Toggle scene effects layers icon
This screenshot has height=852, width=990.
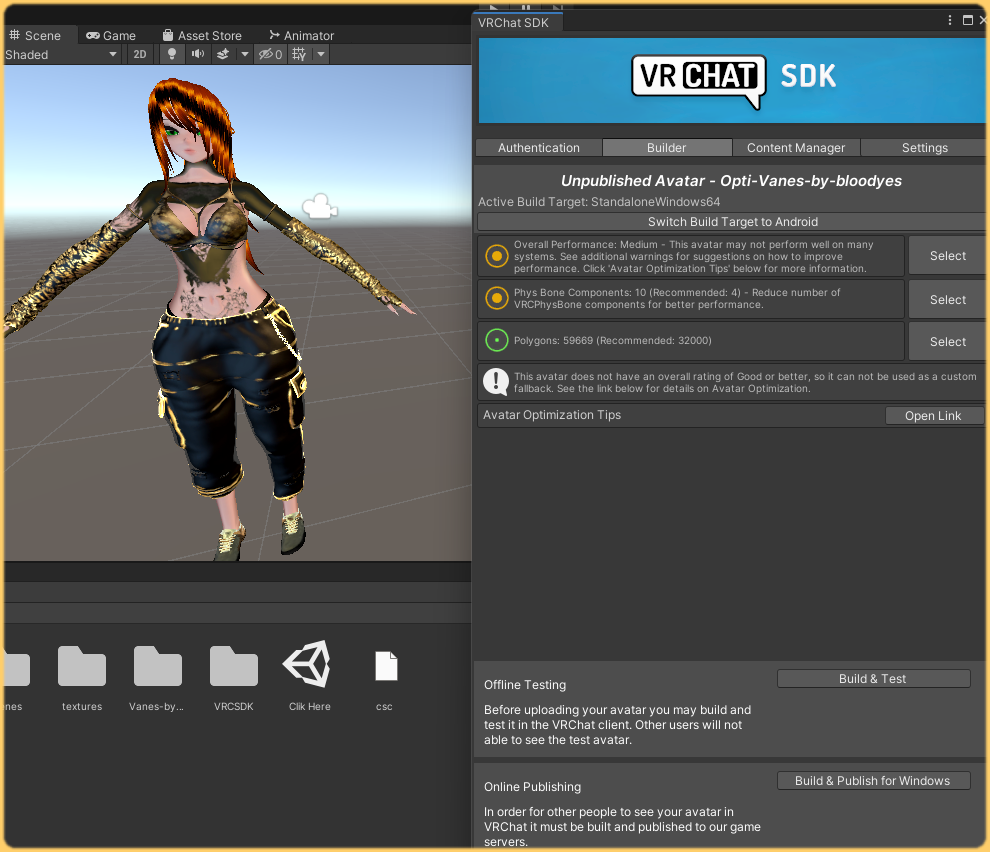(223, 54)
